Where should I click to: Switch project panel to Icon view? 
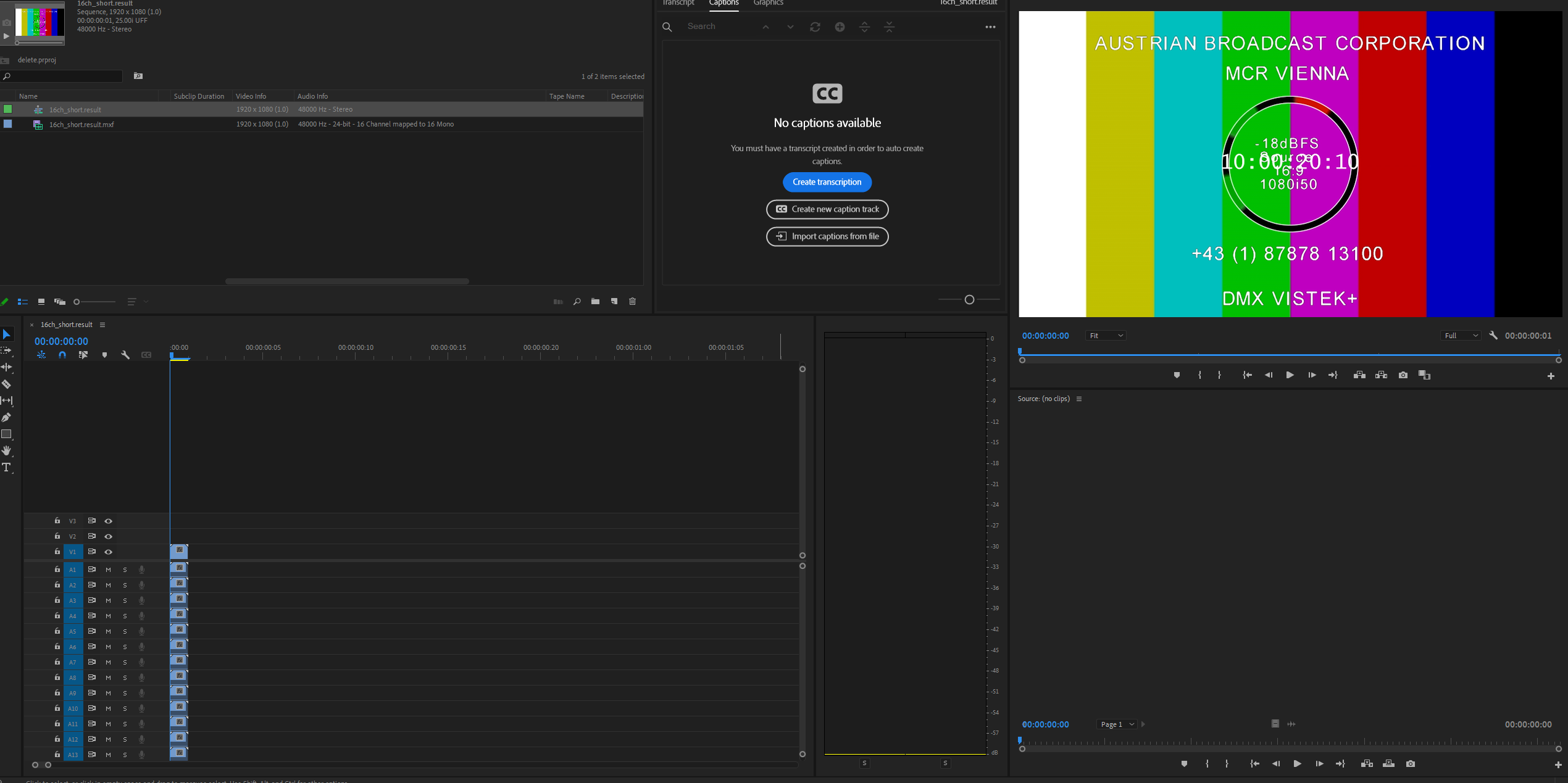click(41, 302)
